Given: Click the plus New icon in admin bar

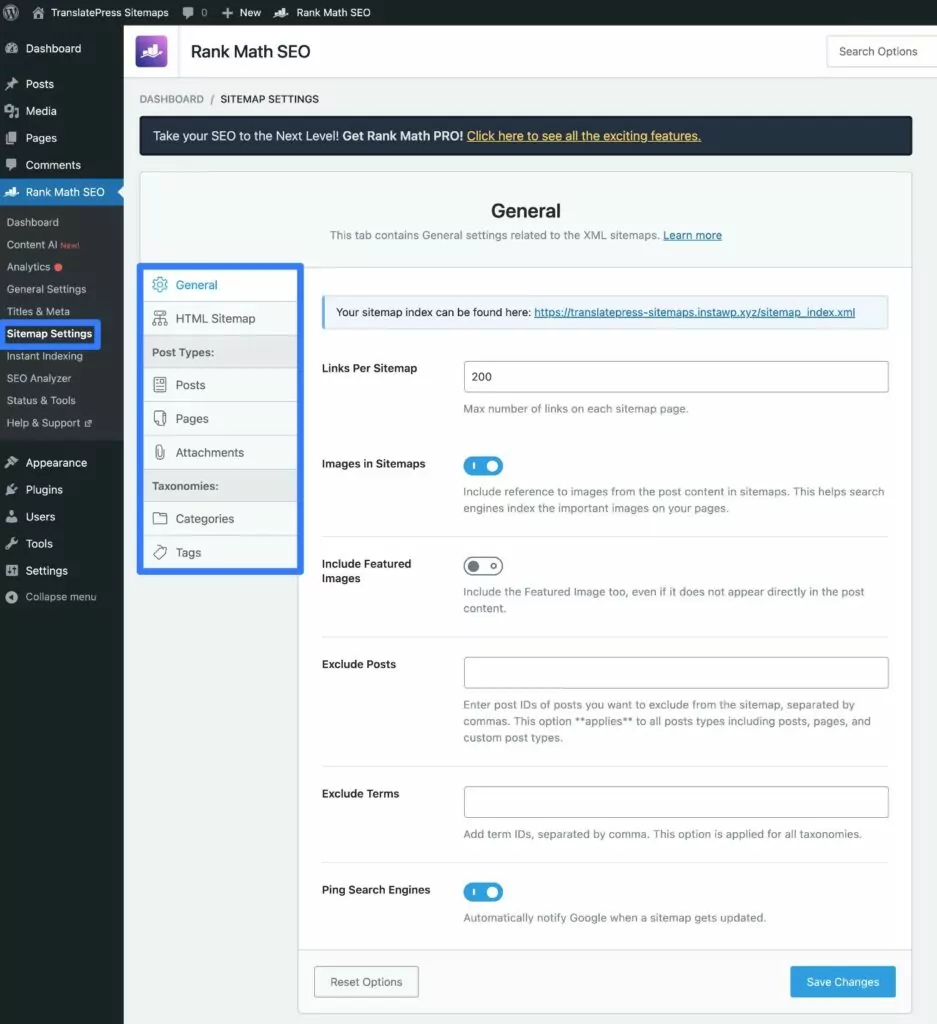Looking at the screenshot, I should (x=227, y=12).
